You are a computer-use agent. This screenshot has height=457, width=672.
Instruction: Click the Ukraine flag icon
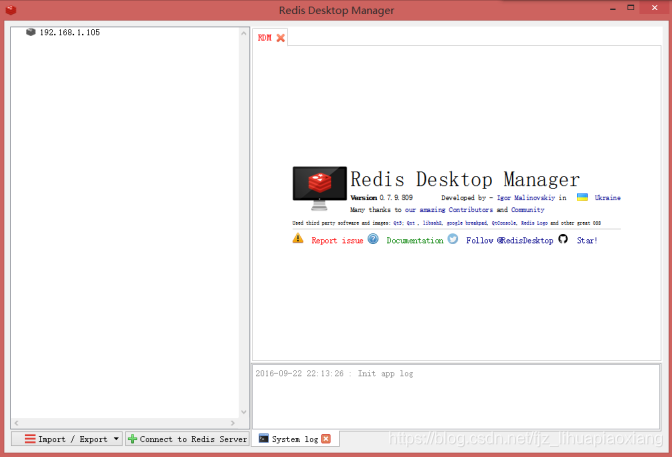tap(582, 197)
